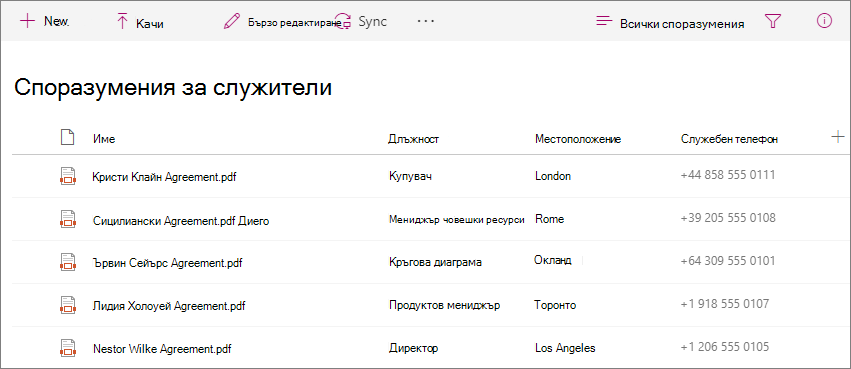This screenshot has width=851, height=369.
Task: Select the Торонто location cell
Action: [x=555, y=305]
